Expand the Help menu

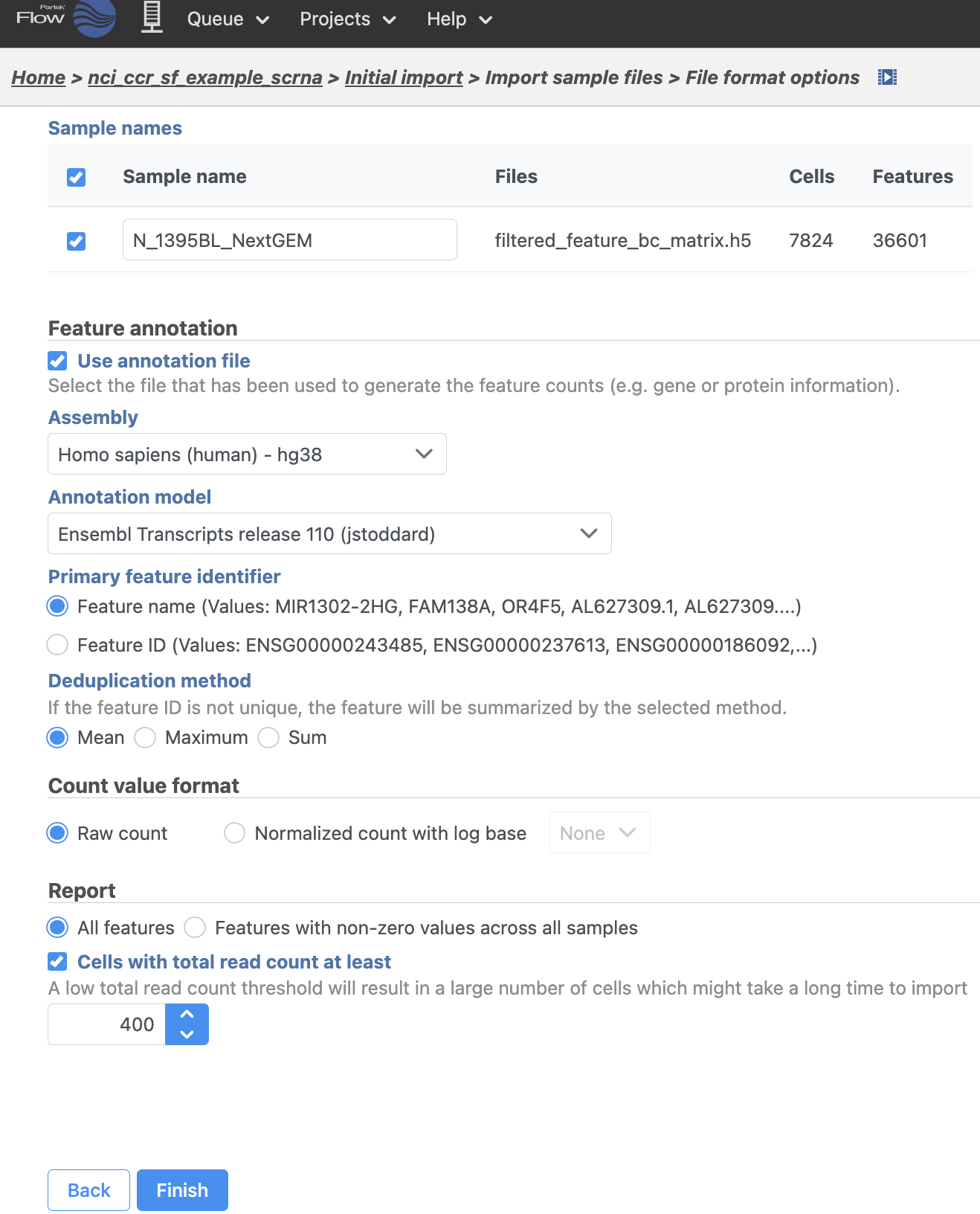pos(459,19)
